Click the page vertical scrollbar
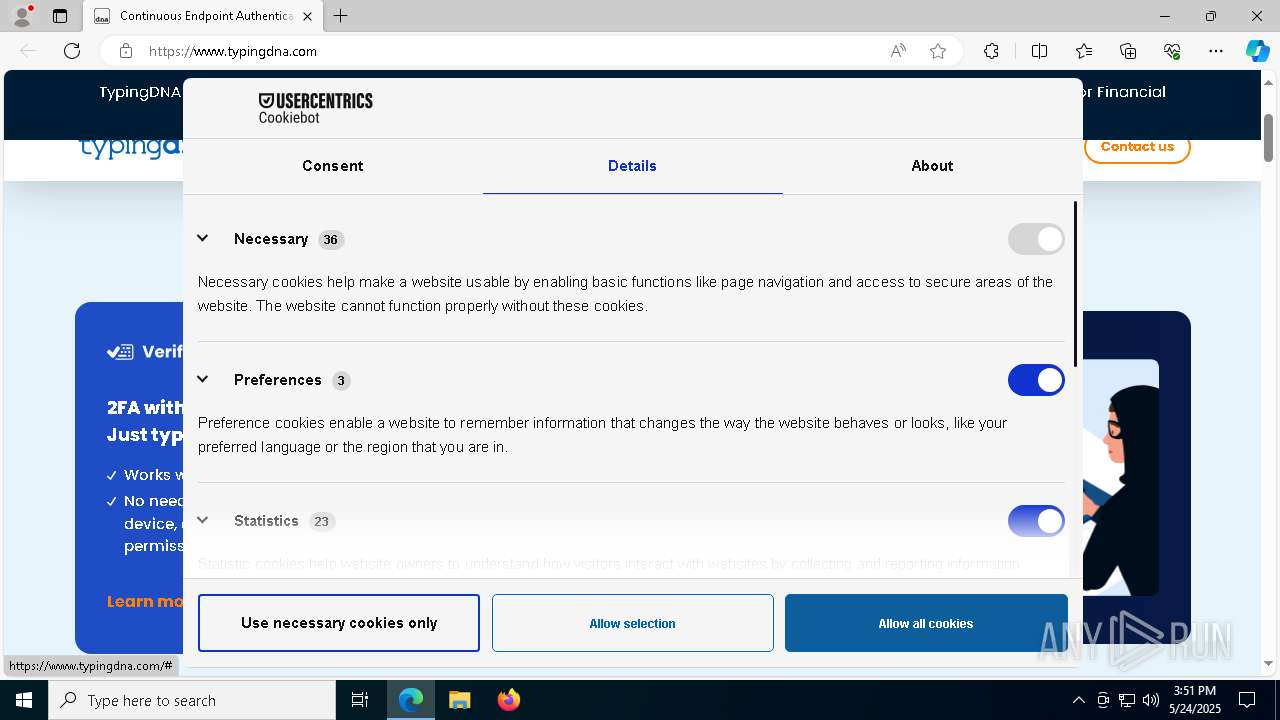 click(1268, 137)
